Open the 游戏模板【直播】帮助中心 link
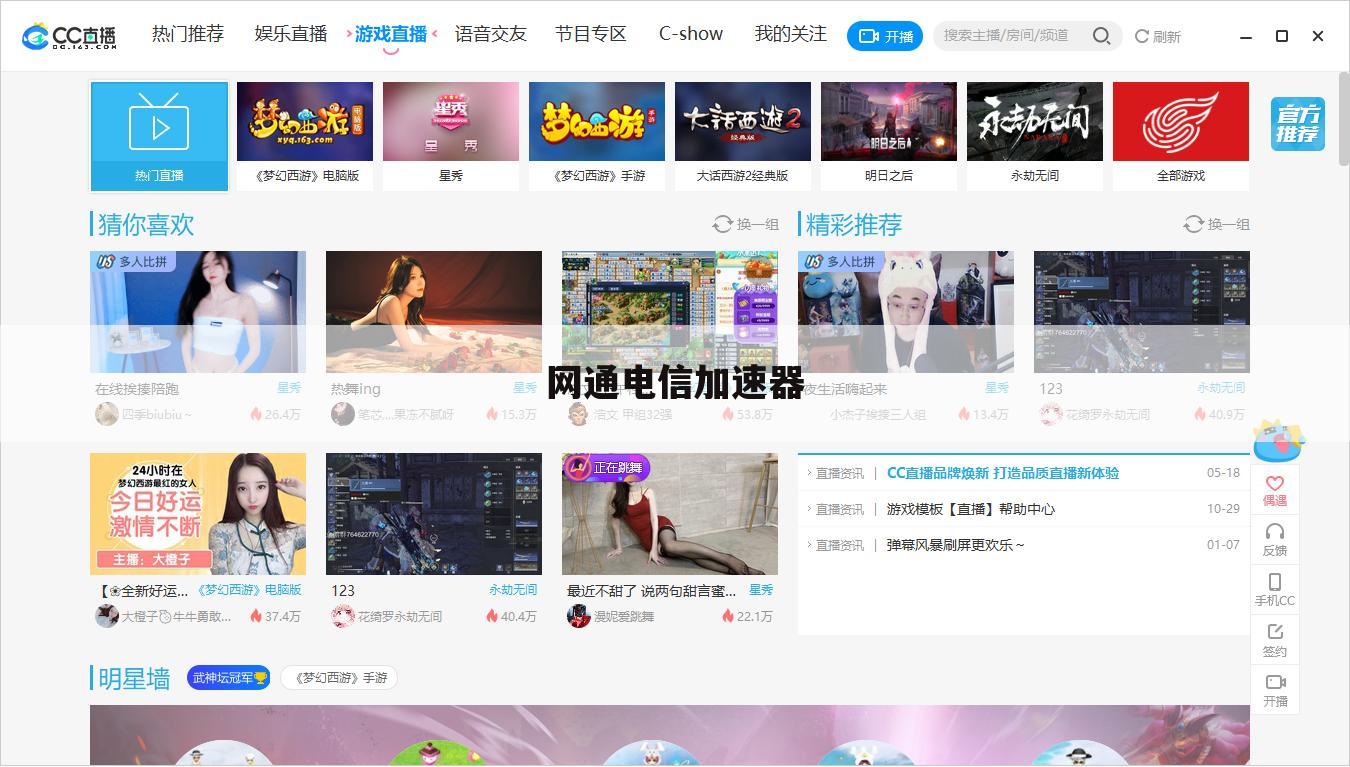 (971, 509)
